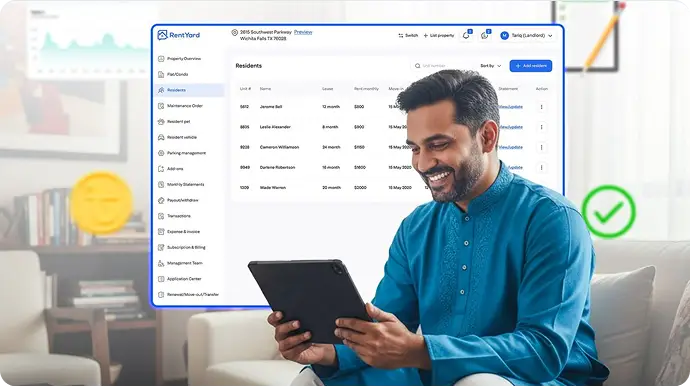
Task: Open action menu for Leslie Alexander row
Action: [542, 127]
